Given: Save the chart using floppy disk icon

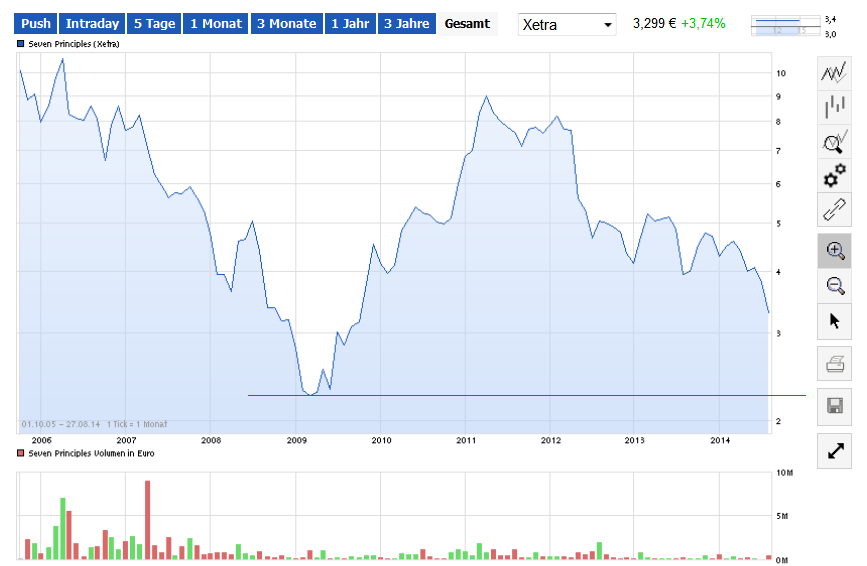Looking at the screenshot, I should pyautogui.click(x=835, y=405).
